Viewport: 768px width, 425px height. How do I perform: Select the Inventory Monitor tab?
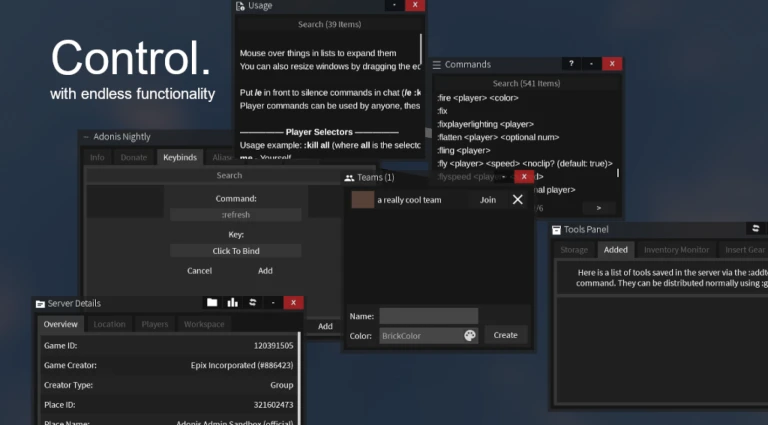point(676,250)
